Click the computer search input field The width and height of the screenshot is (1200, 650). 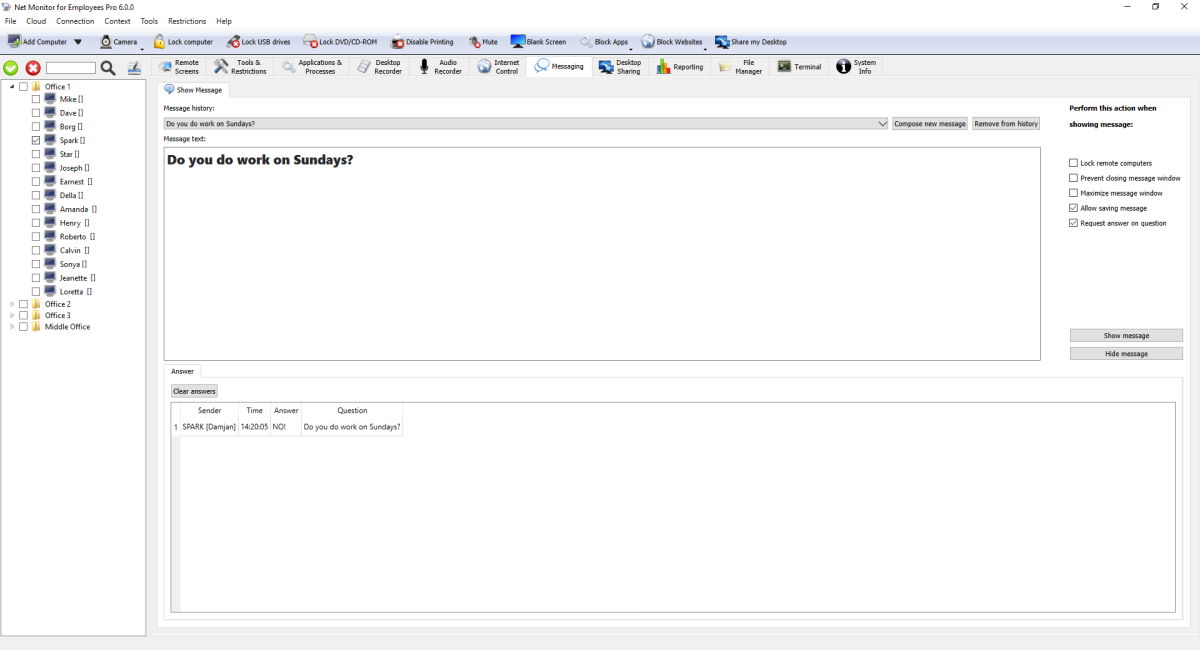point(71,68)
